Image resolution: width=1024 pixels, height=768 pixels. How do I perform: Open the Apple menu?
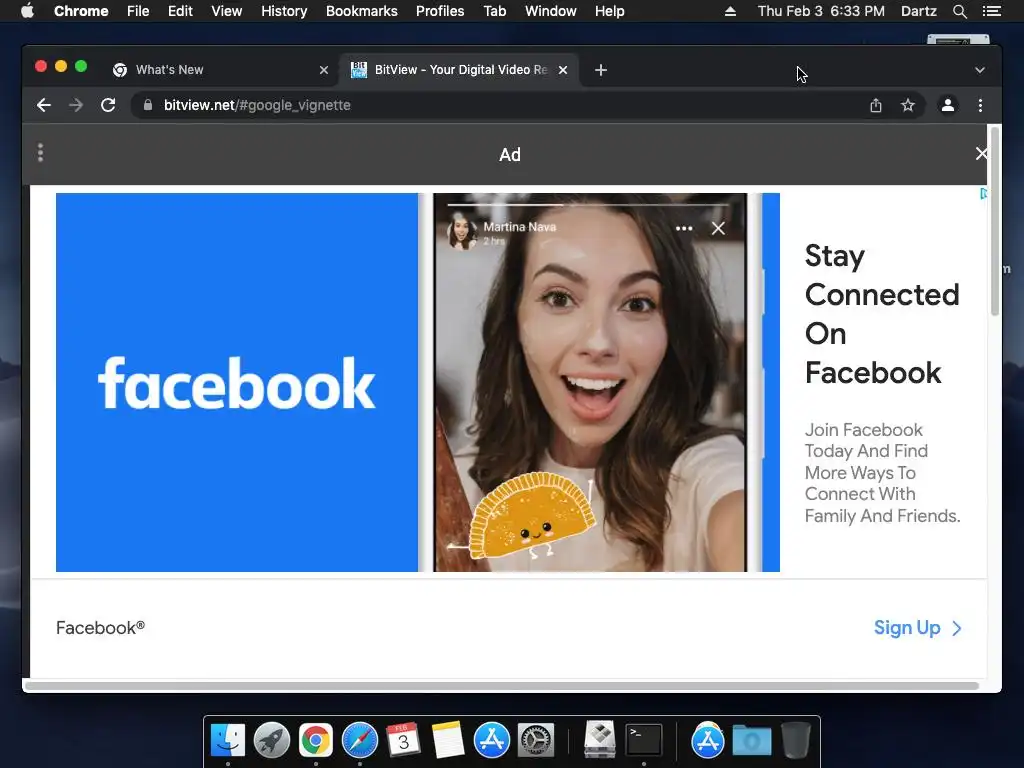click(x=27, y=11)
